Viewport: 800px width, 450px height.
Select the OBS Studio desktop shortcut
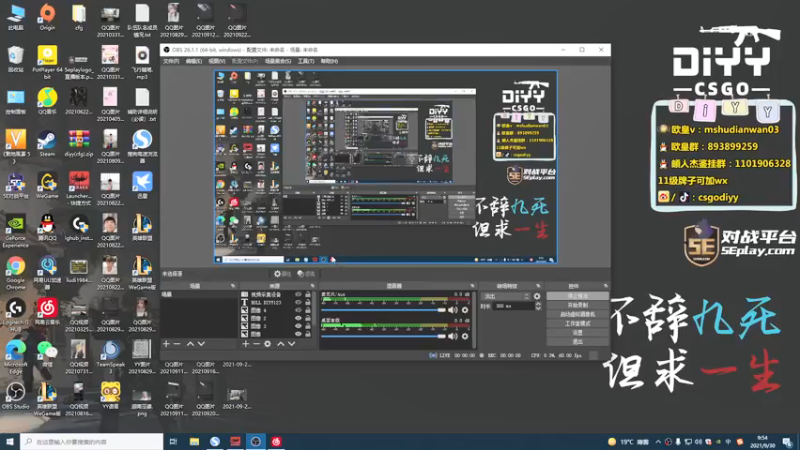tap(15, 396)
